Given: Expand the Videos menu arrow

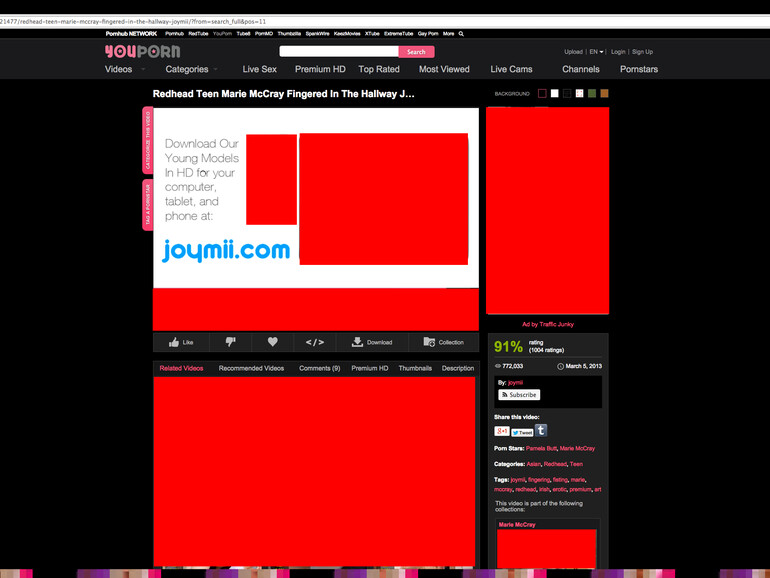Looking at the screenshot, I should [x=143, y=69].
